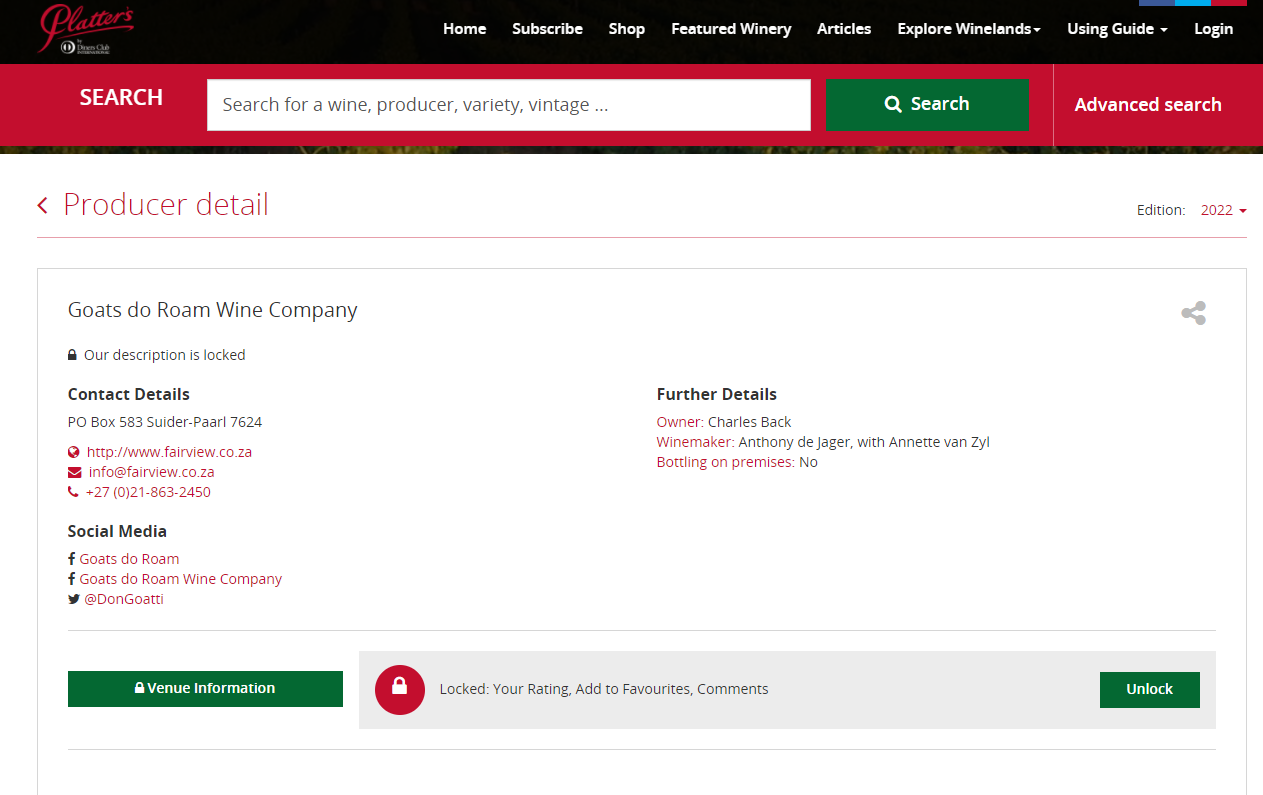Click the PO Box 583 Suider-Paarl address
1263x795 pixels.
[165, 422]
